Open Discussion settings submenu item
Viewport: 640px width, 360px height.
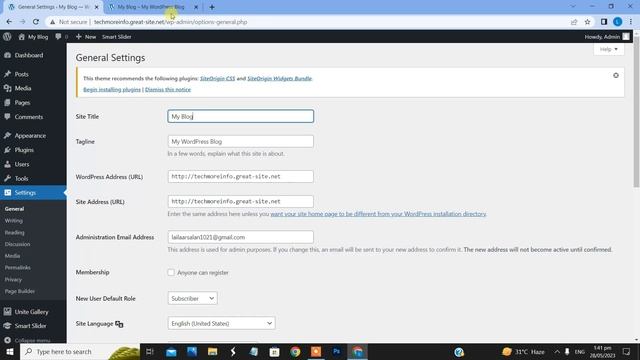[17, 244]
